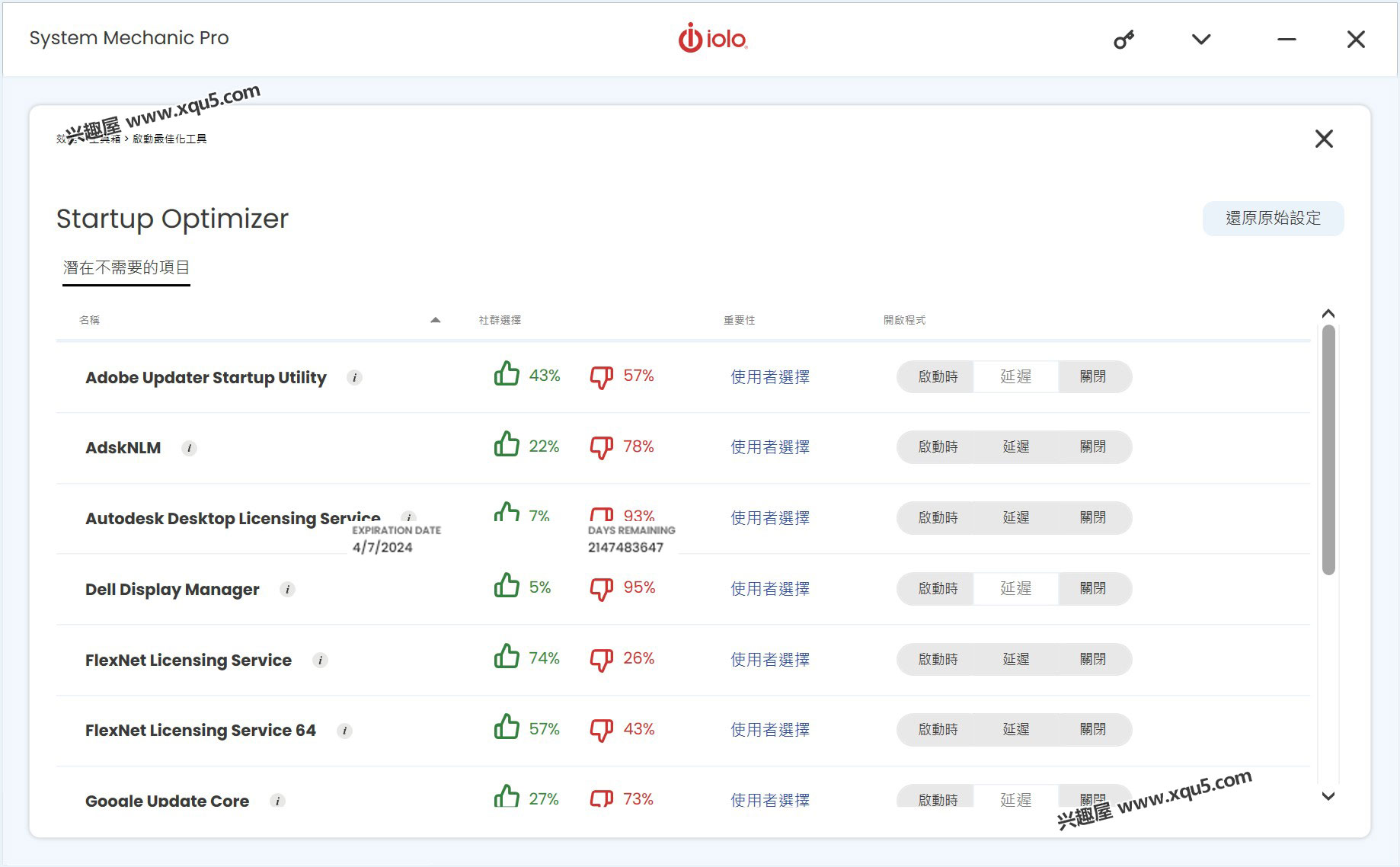Click thumbs-down icon for FlexNet Licensing Service 64
Screen dimensions: 1400x867
pos(602,731)
